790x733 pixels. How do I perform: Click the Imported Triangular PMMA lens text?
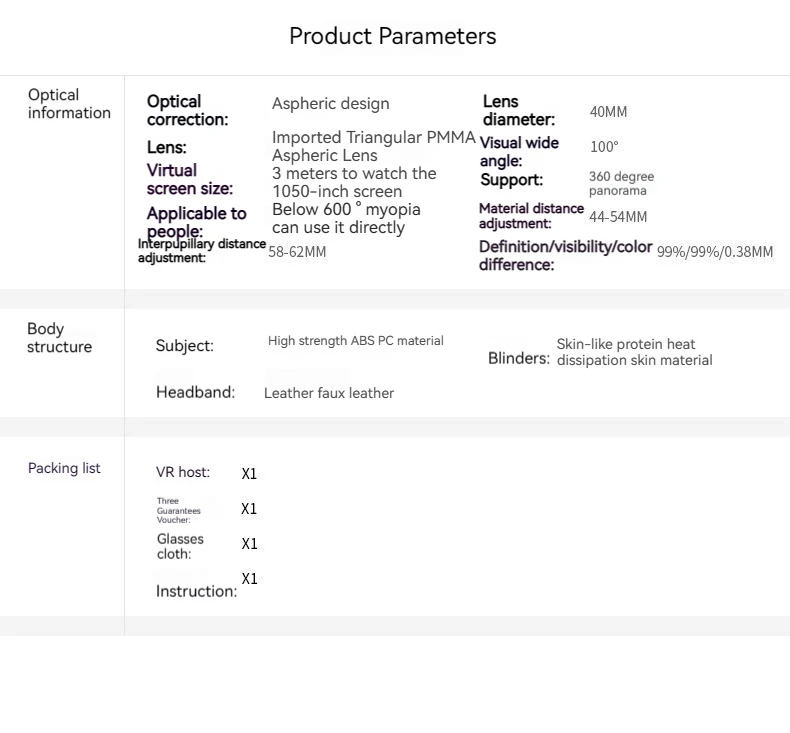(373, 146)
